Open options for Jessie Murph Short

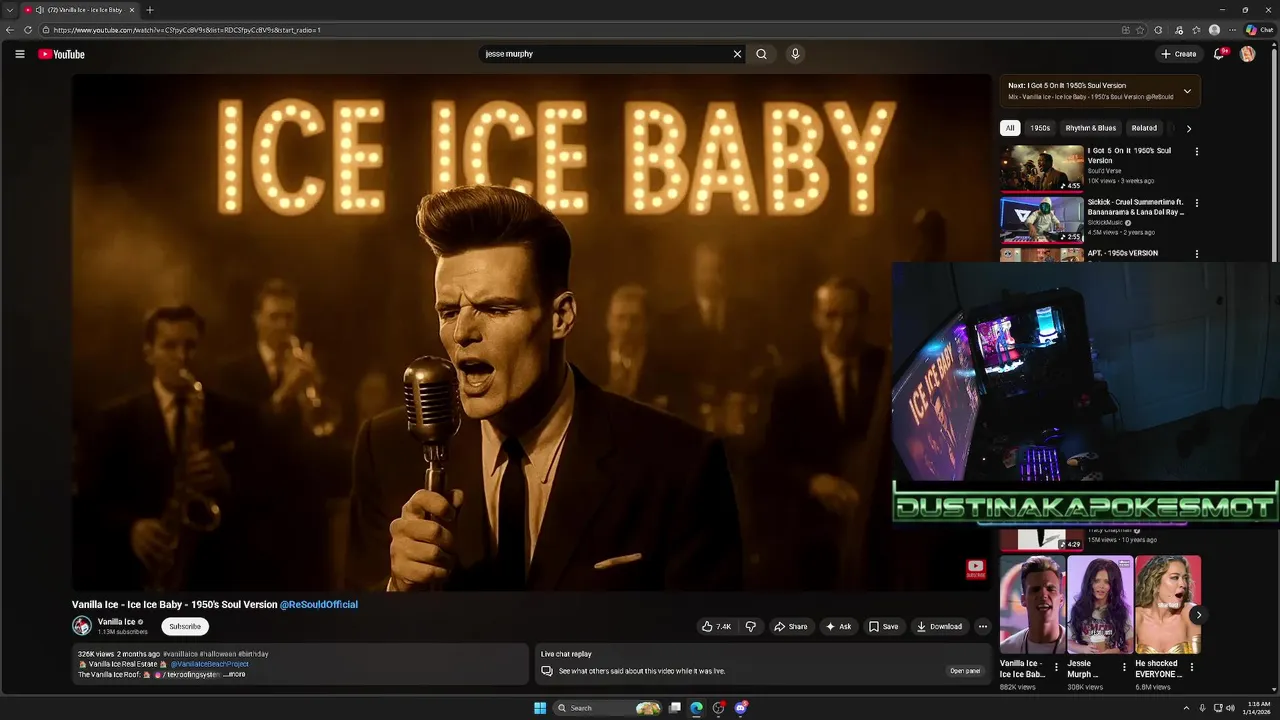pyautogui.click(x=1123, y=667)
